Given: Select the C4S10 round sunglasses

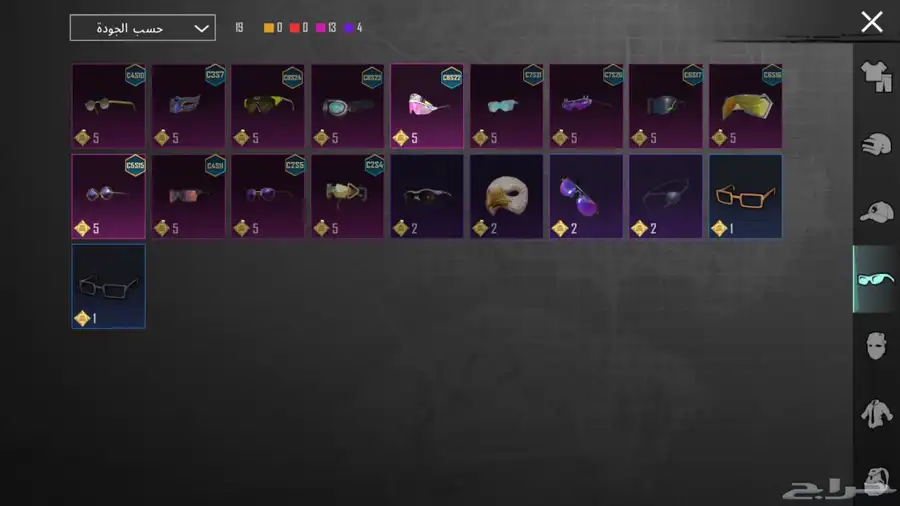Looking at the screenshot, I should click(108, 106).
